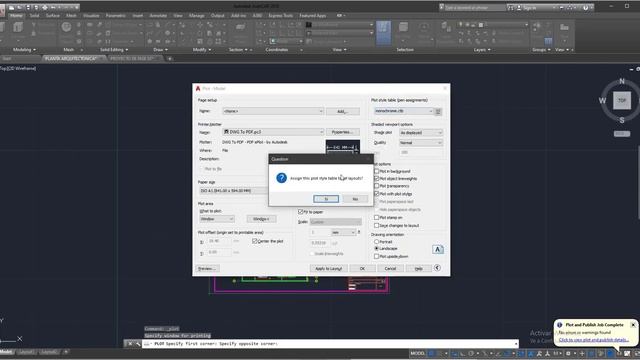
Task: Open the plot style table editor icon
Action: (x=438, y=111)
